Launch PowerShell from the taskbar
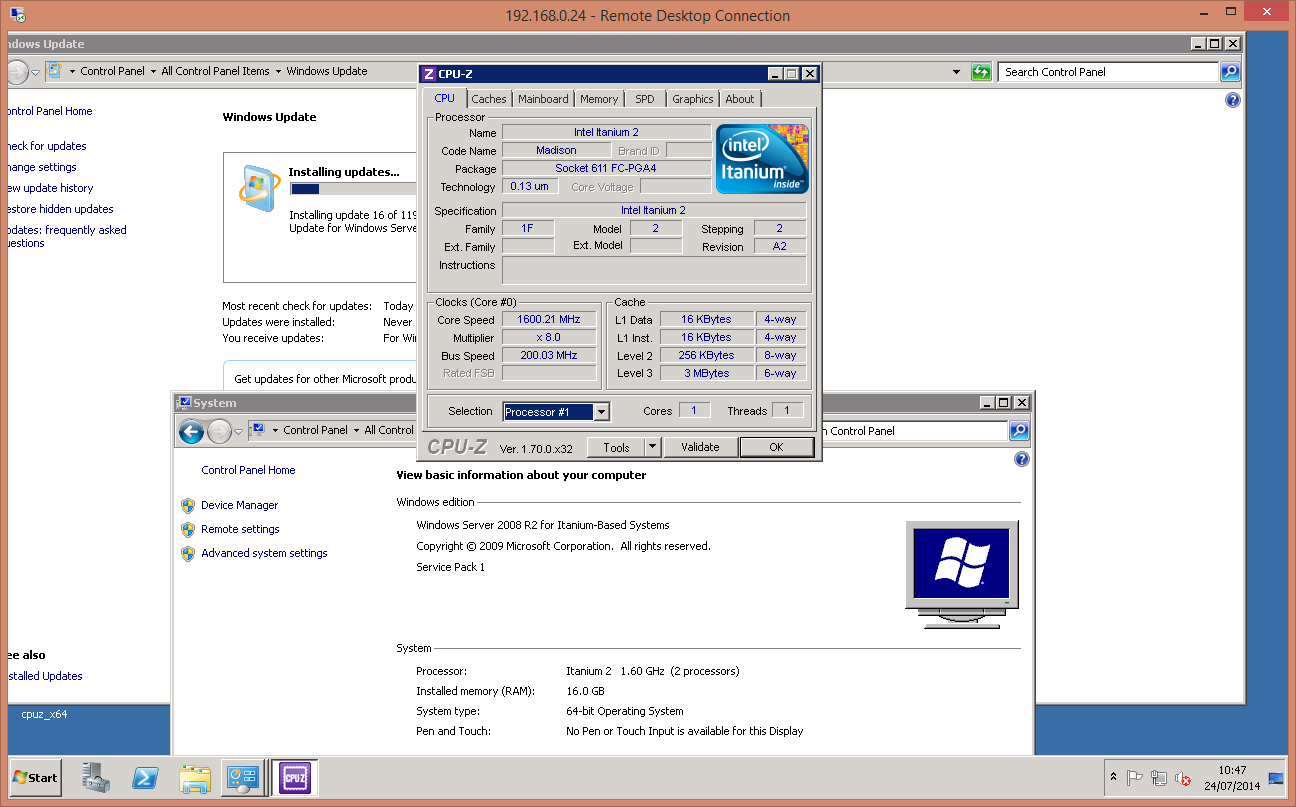The image size is (1296, 807). (x=146, y=777)
